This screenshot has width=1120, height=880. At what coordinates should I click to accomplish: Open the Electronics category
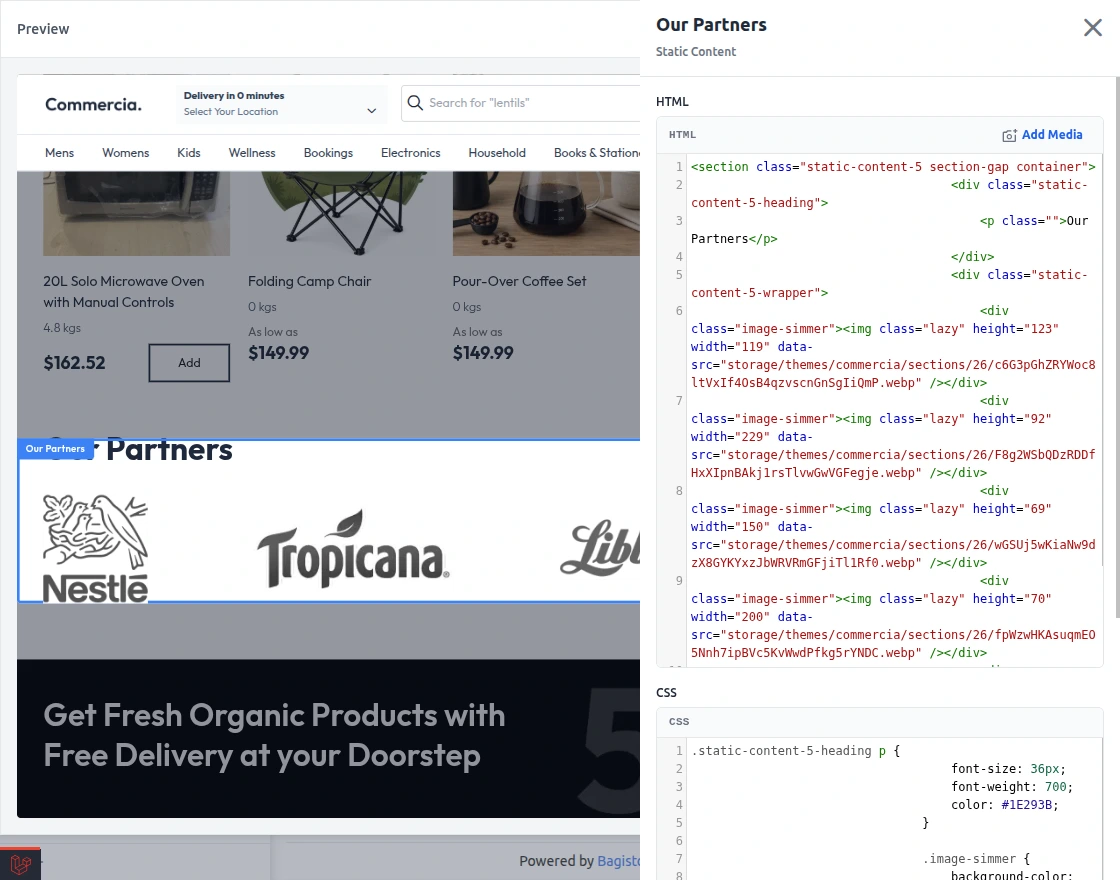411,153
